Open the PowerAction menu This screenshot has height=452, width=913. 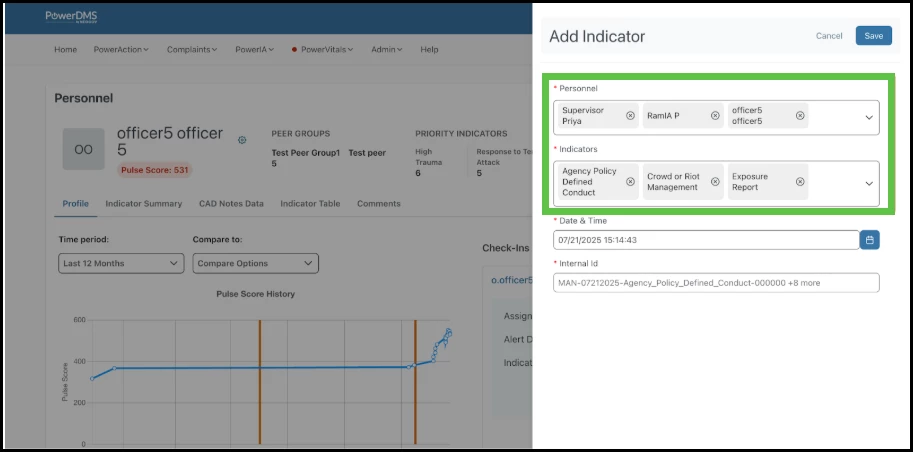coord(121,50)
